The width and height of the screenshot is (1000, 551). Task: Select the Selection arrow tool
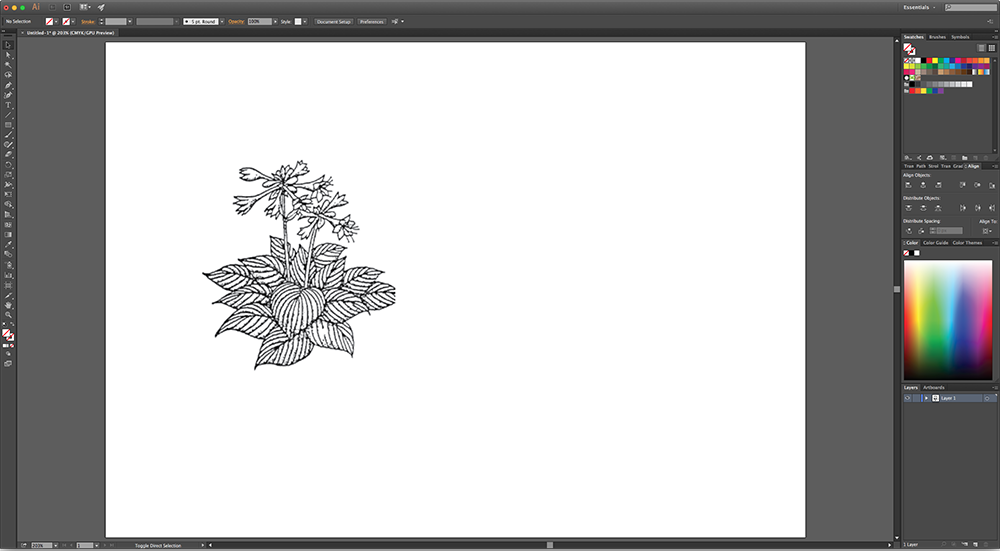pos(8,45)
